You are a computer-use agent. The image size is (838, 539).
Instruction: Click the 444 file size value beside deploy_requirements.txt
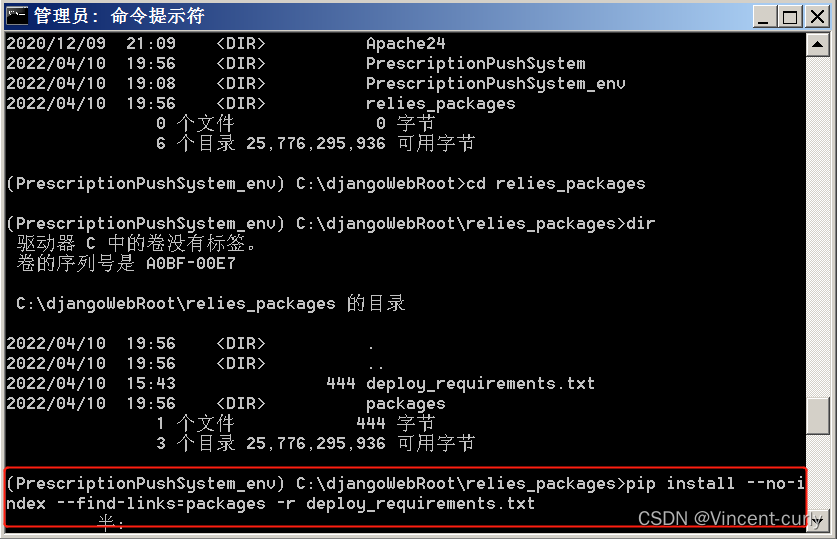point(341,384)
